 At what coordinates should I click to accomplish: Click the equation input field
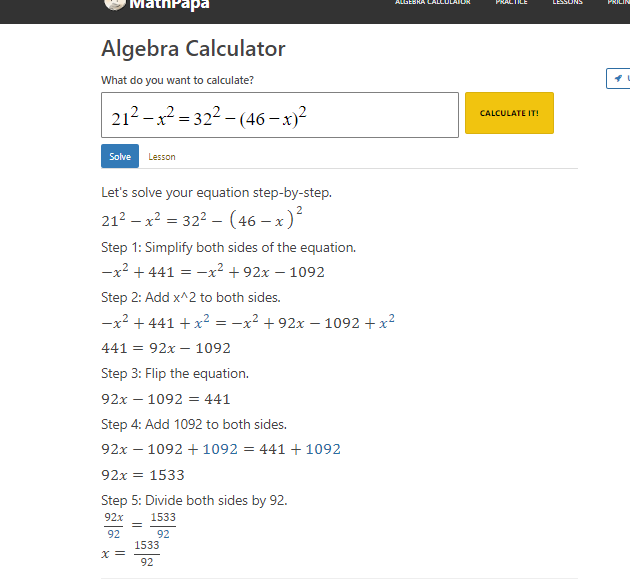[x=280, y=115]
